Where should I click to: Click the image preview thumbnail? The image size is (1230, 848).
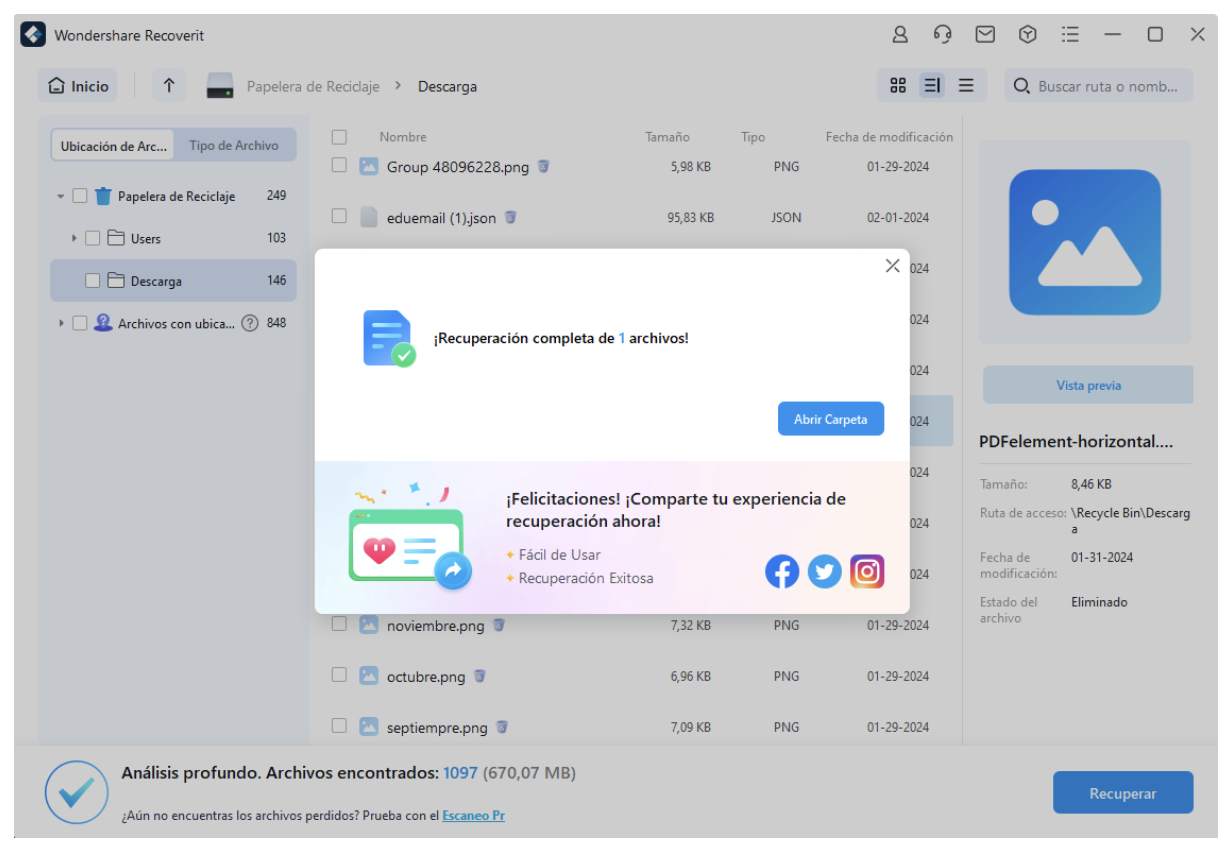(x=1085, y=242)
